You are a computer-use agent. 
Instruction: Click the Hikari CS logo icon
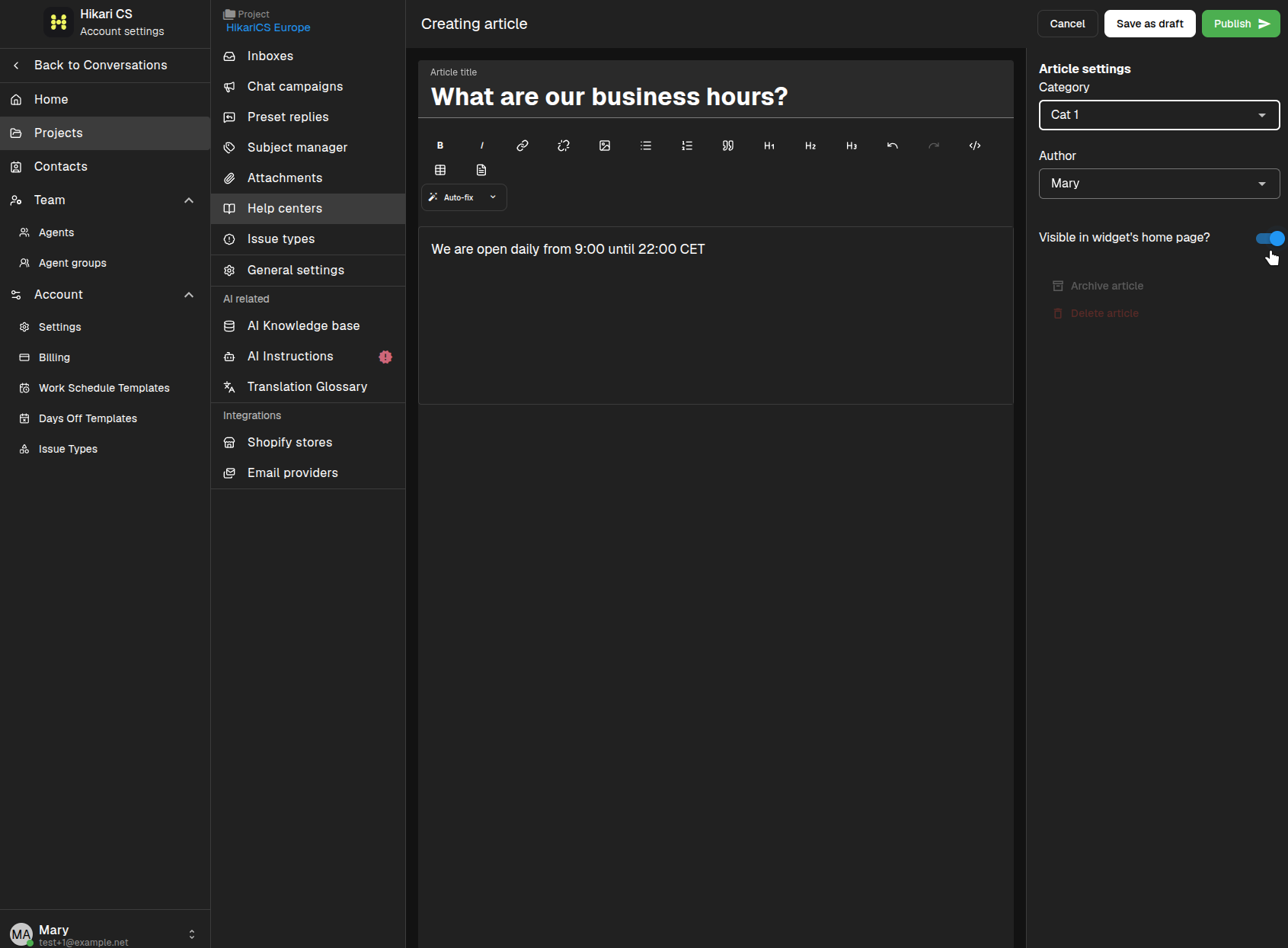pos(59,22)
